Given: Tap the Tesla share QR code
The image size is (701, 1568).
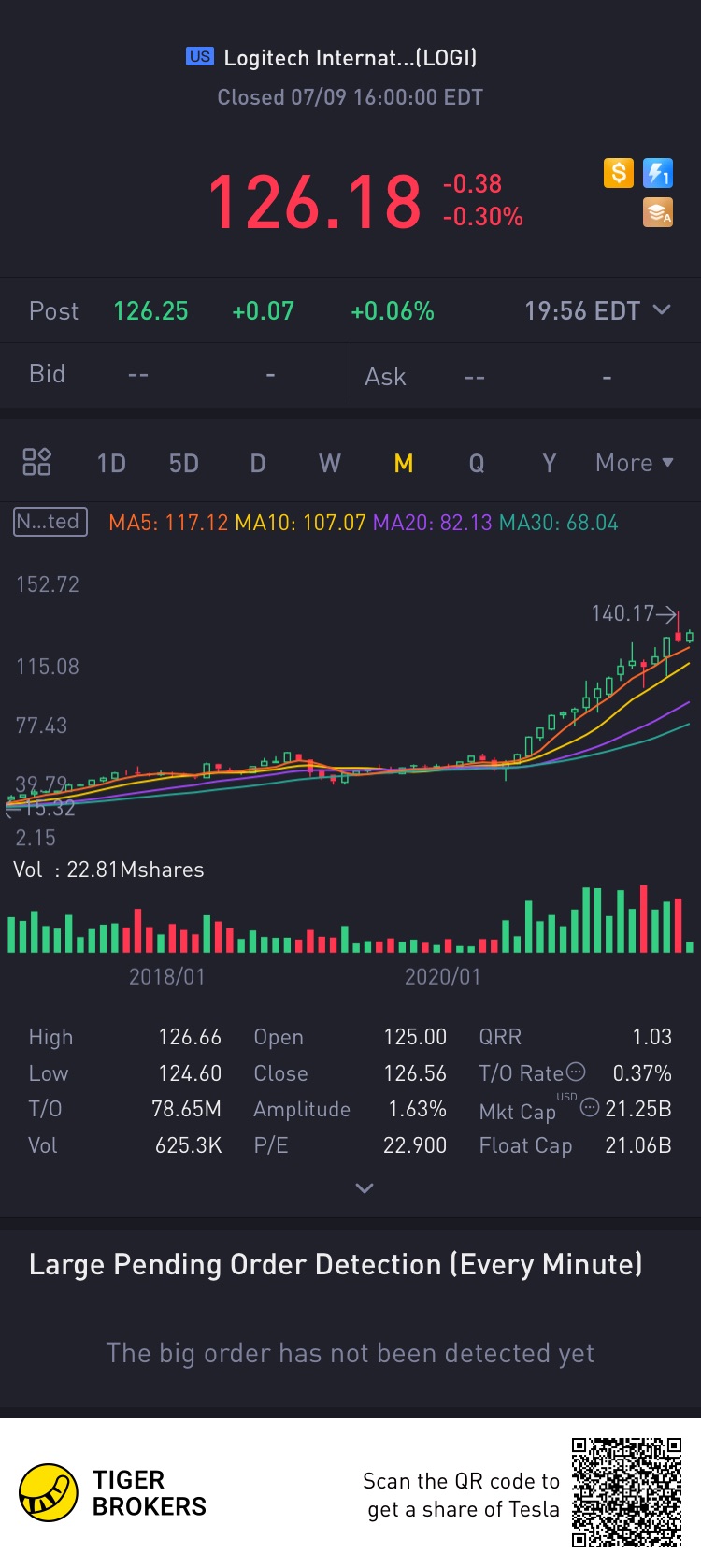Looking at the screenshot, I should (x=626, y=1492).
